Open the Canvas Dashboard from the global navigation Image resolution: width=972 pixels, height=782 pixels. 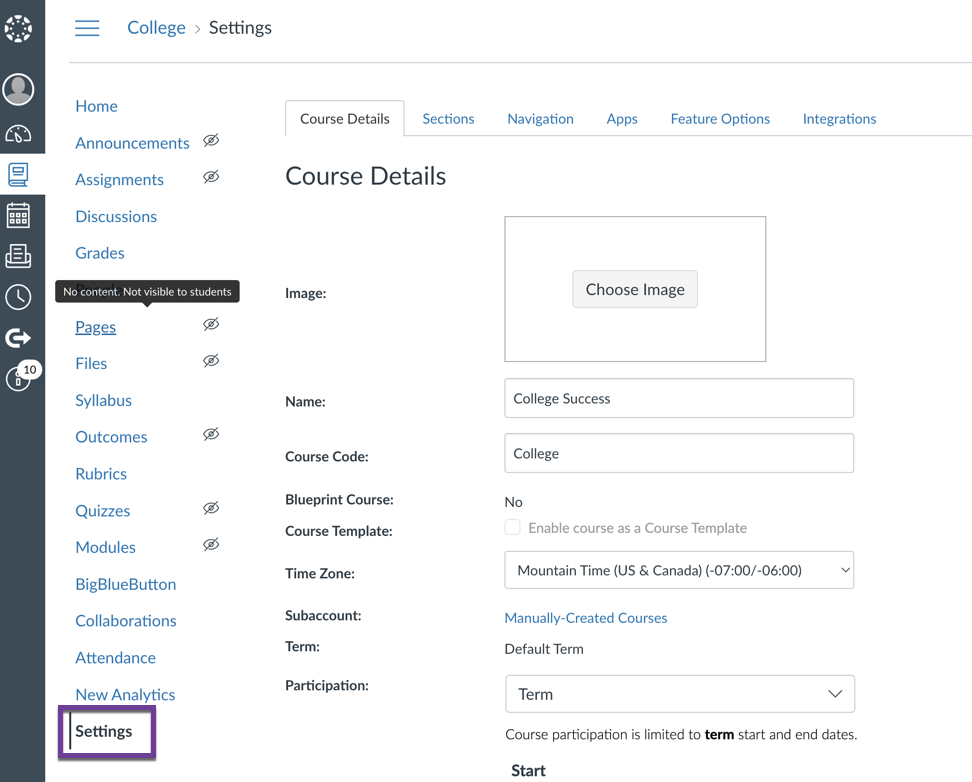(x=19, y=134)
